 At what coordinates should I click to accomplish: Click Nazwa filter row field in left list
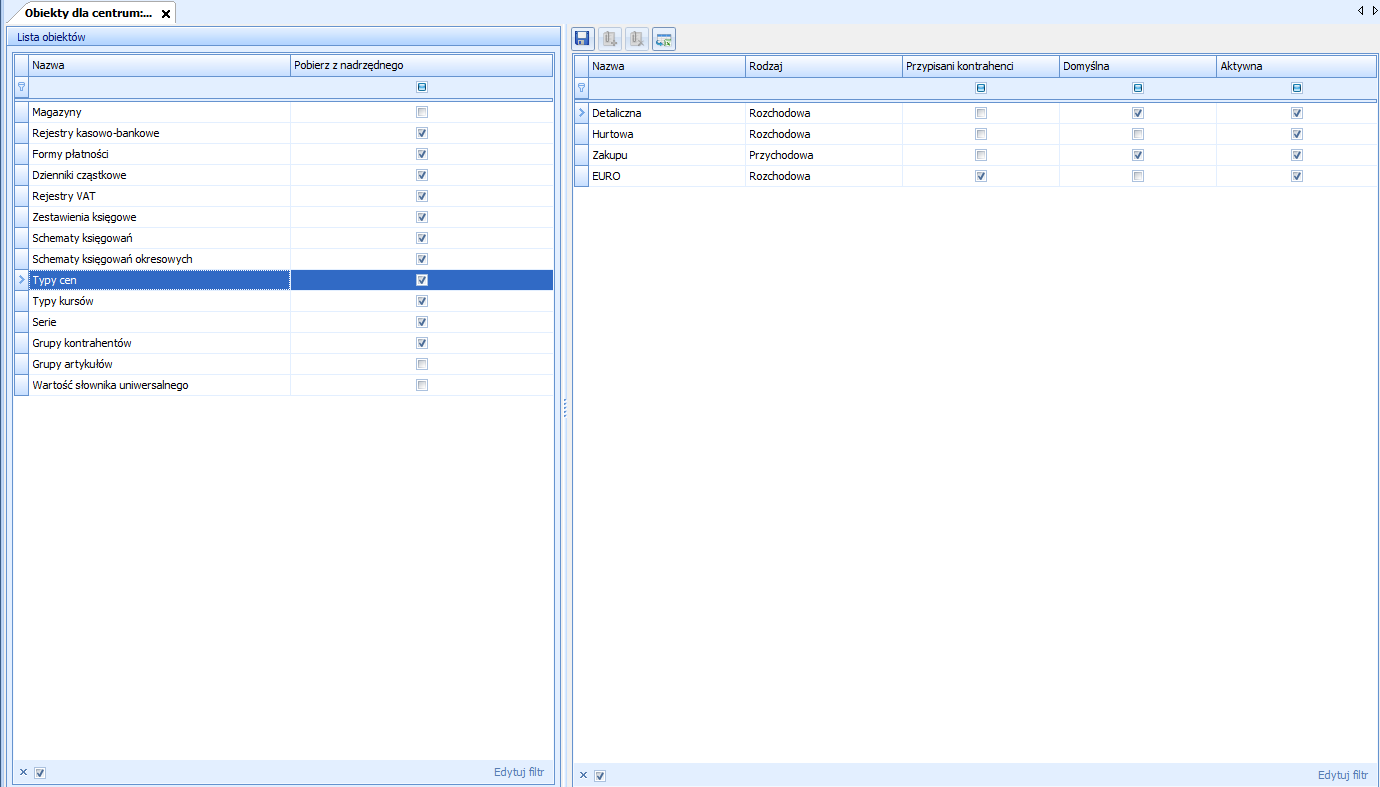[x=159, y=87]
